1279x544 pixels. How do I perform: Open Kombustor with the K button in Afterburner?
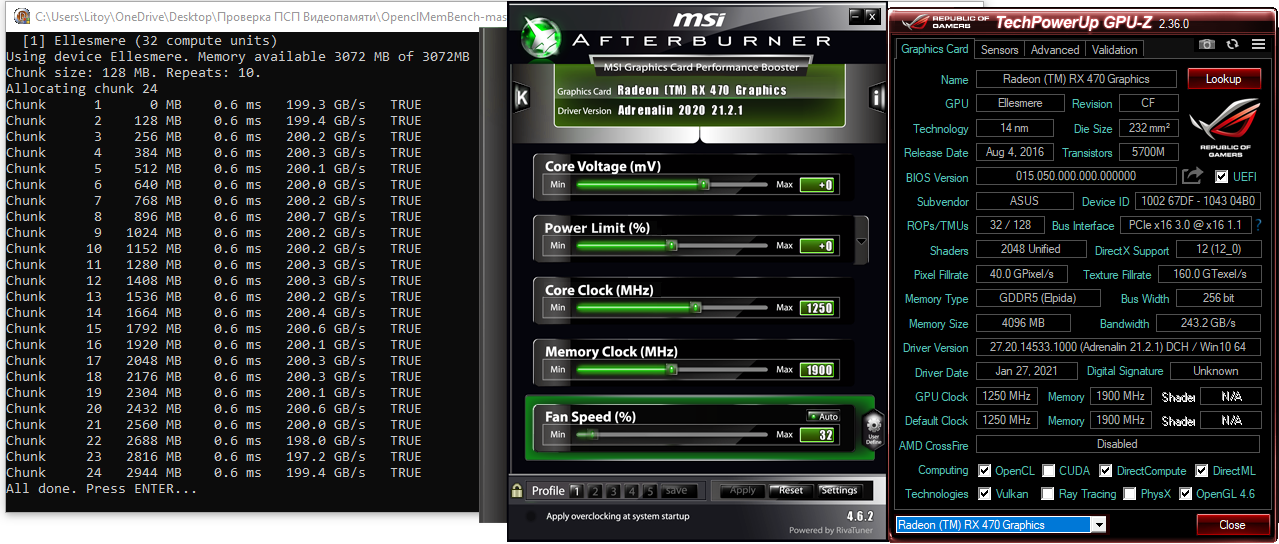pos(520,96)
